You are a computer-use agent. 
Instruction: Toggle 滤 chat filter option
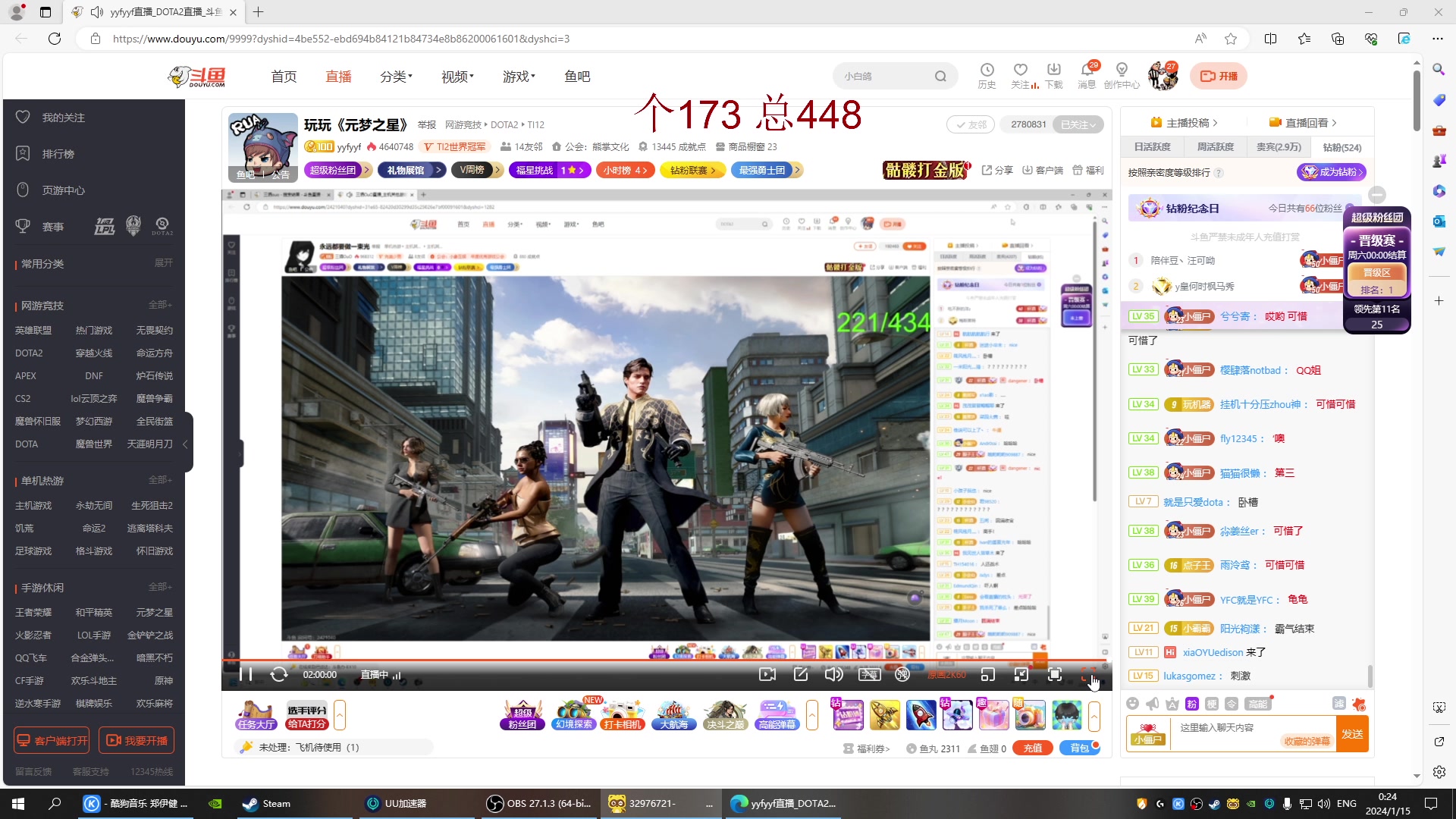point(1339,704)
